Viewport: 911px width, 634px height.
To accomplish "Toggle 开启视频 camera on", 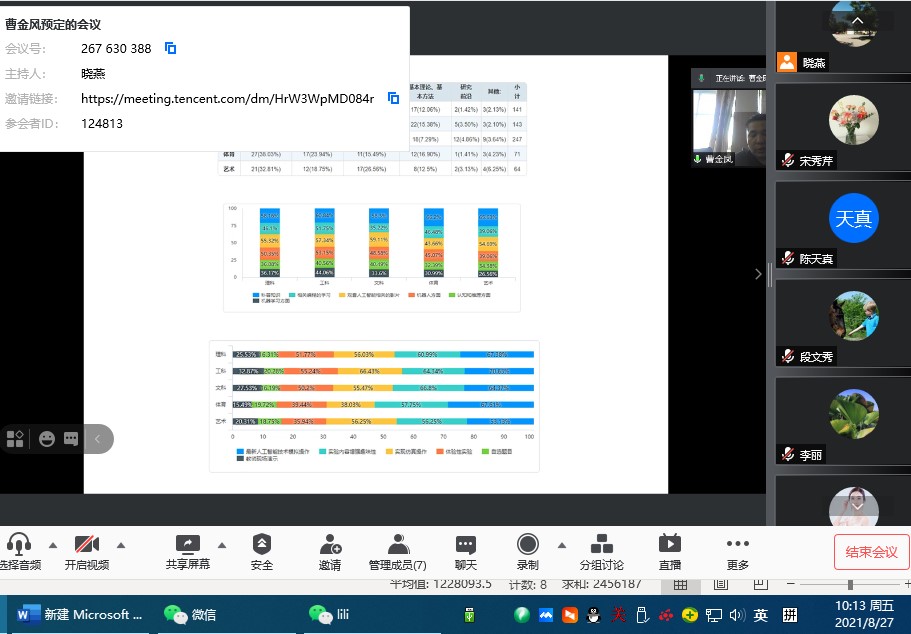I will [84, 551].
